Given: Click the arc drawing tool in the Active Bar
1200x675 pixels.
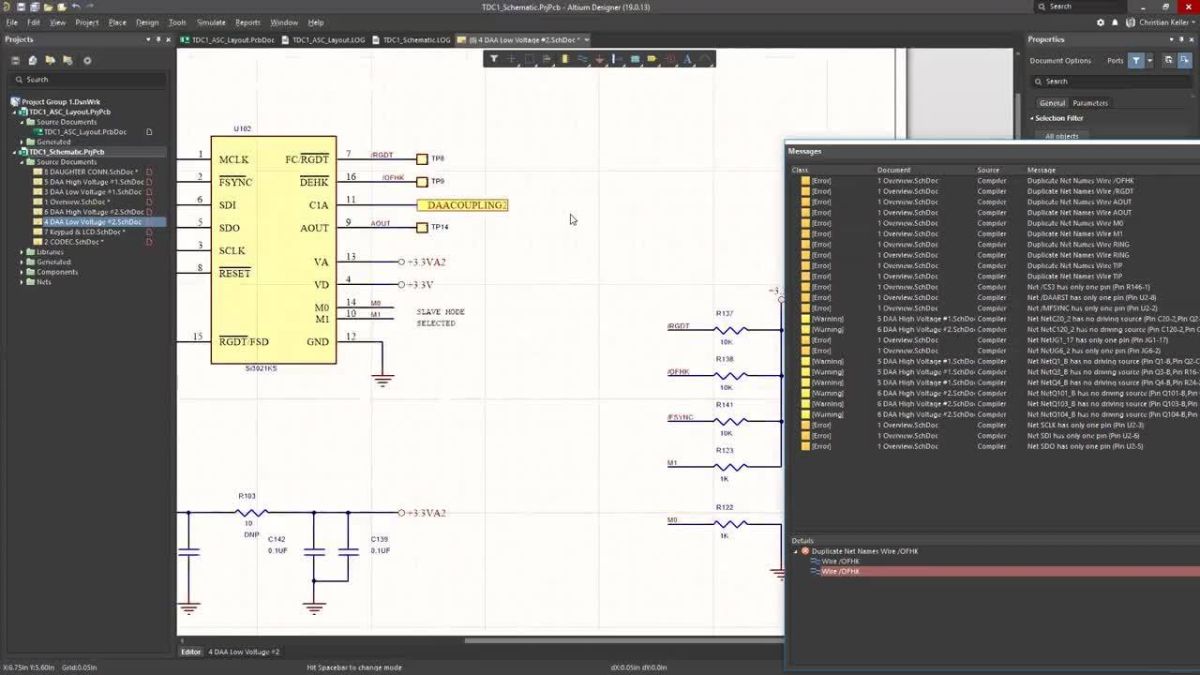Looking at the screenshot, I should coord(705,59).
